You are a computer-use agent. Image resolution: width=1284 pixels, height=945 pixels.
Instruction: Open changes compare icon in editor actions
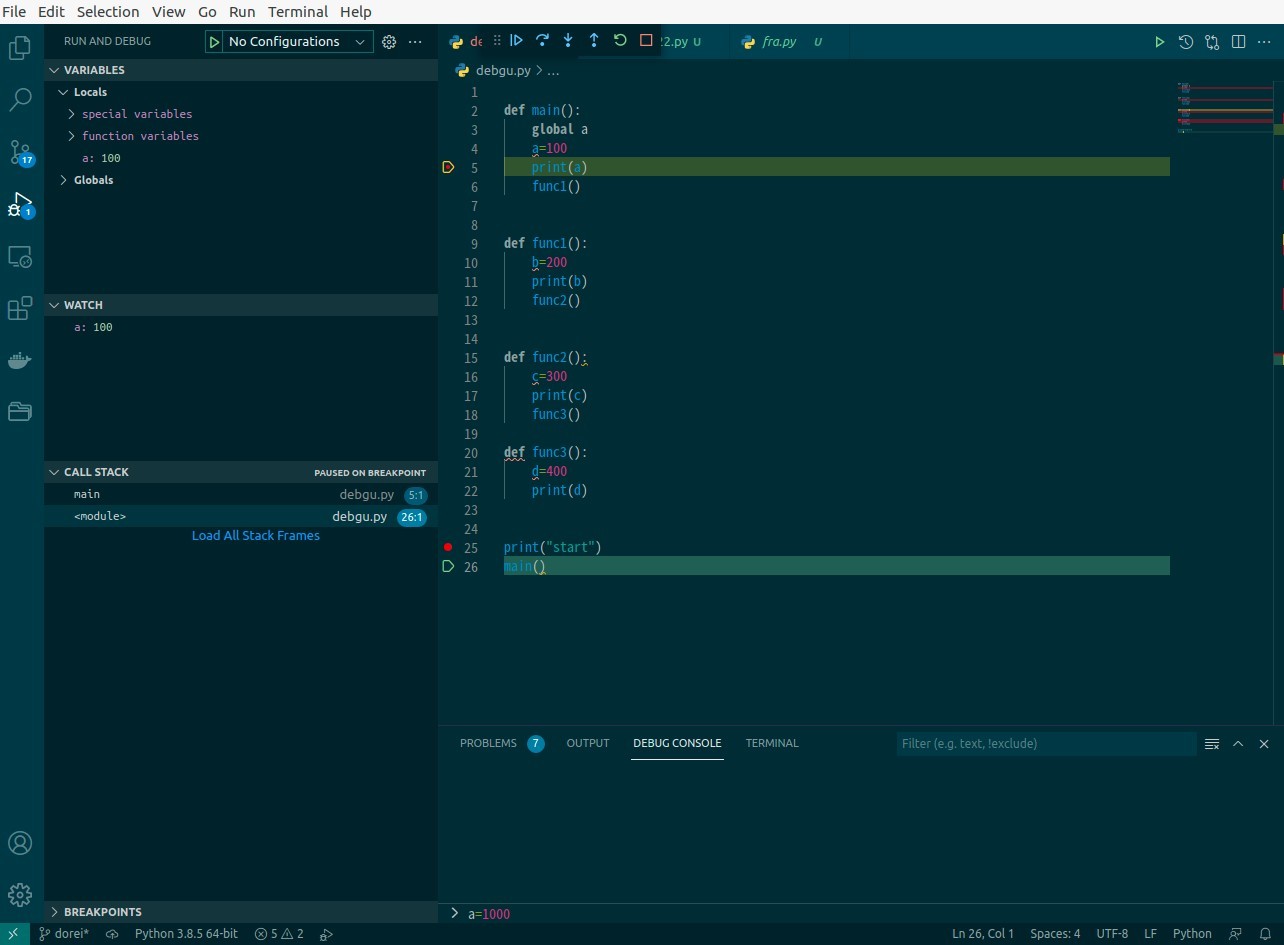pos(1212,42)
